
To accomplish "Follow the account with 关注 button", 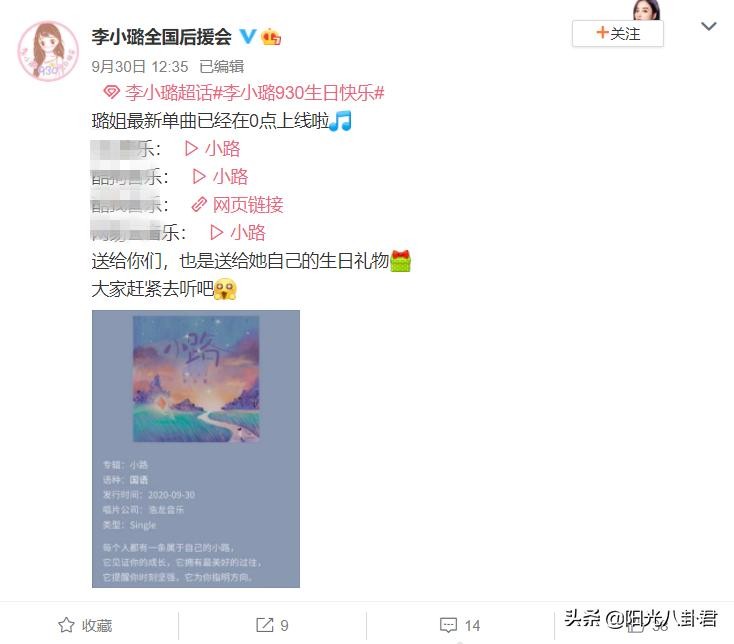I will [617, 33].
